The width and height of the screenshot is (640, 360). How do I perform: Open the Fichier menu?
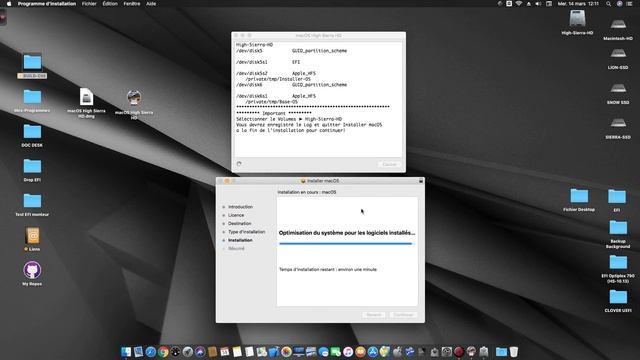89,4
